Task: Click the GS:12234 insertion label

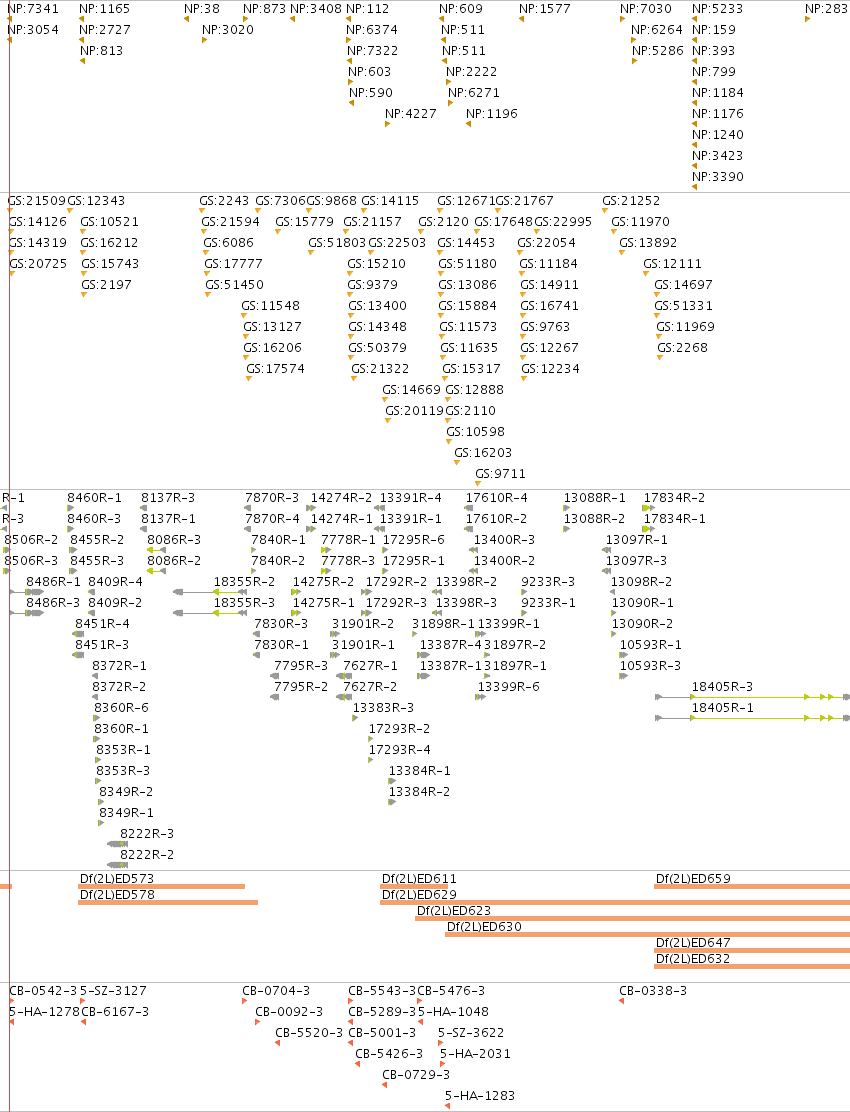Action: coord(550,369)
